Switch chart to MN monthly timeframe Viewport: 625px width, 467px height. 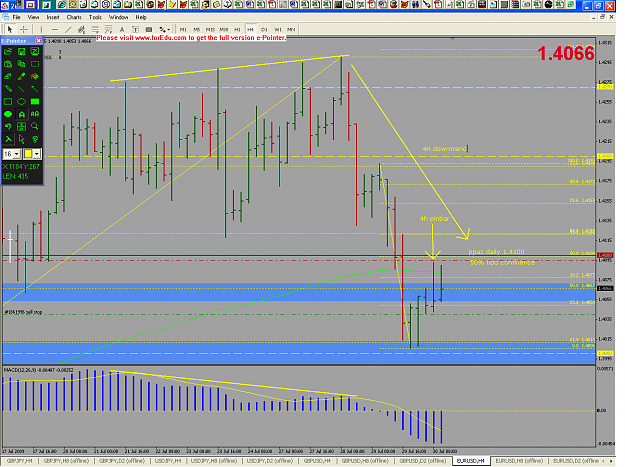point(291,29)
